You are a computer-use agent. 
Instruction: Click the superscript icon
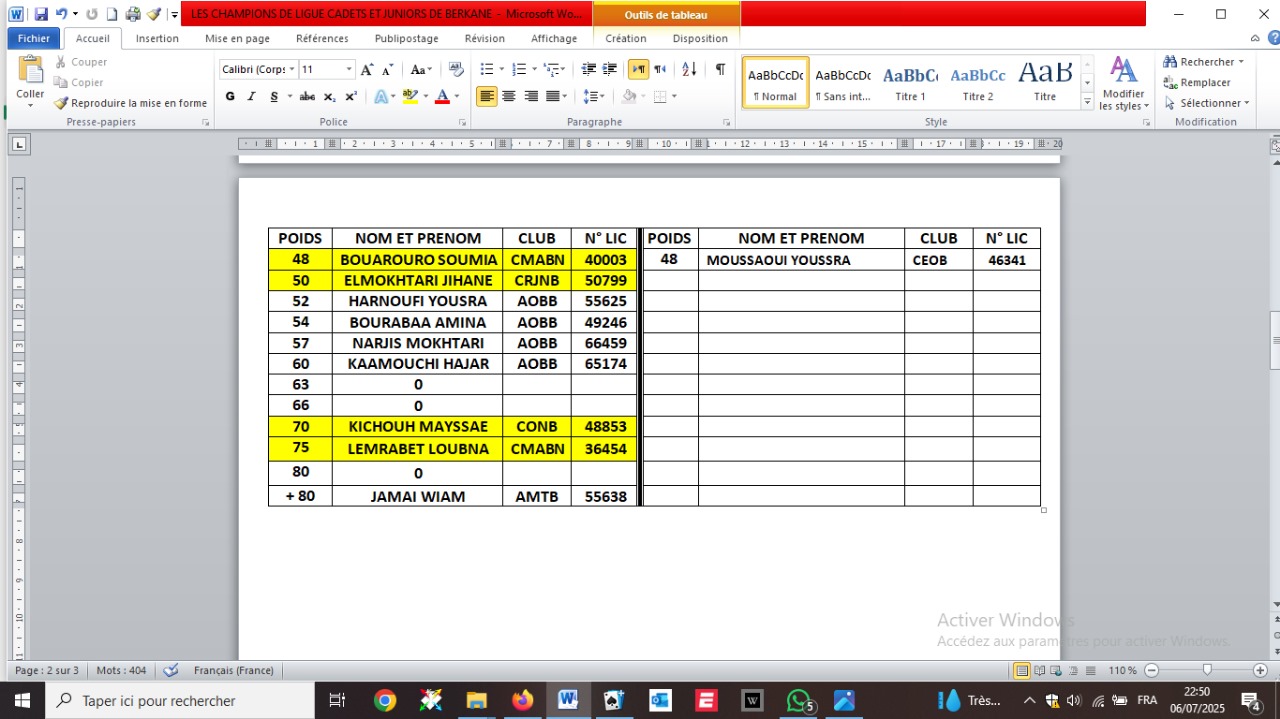click(351, 97)
